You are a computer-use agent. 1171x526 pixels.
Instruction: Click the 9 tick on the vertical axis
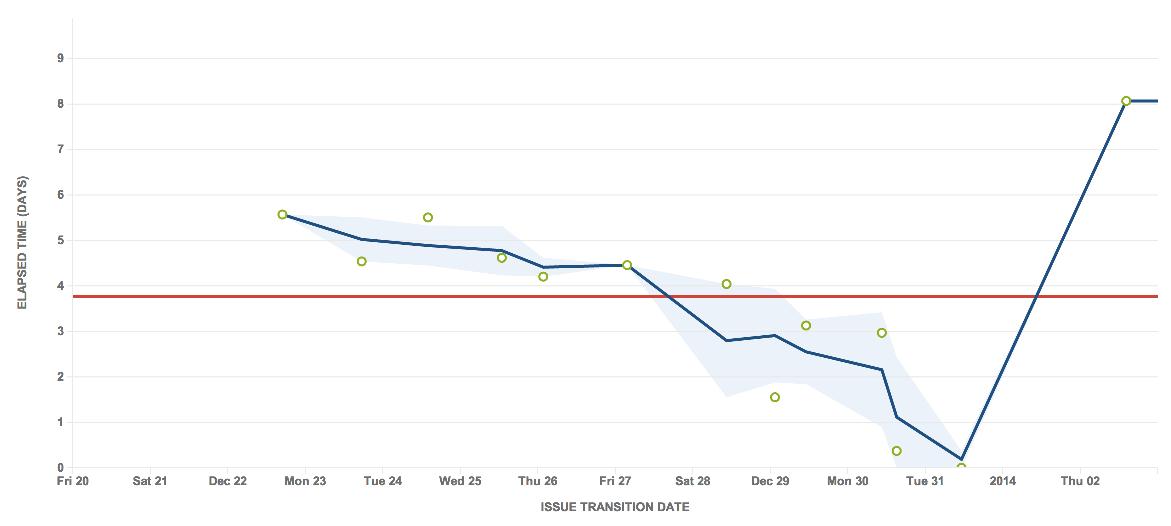click(61, 58)
